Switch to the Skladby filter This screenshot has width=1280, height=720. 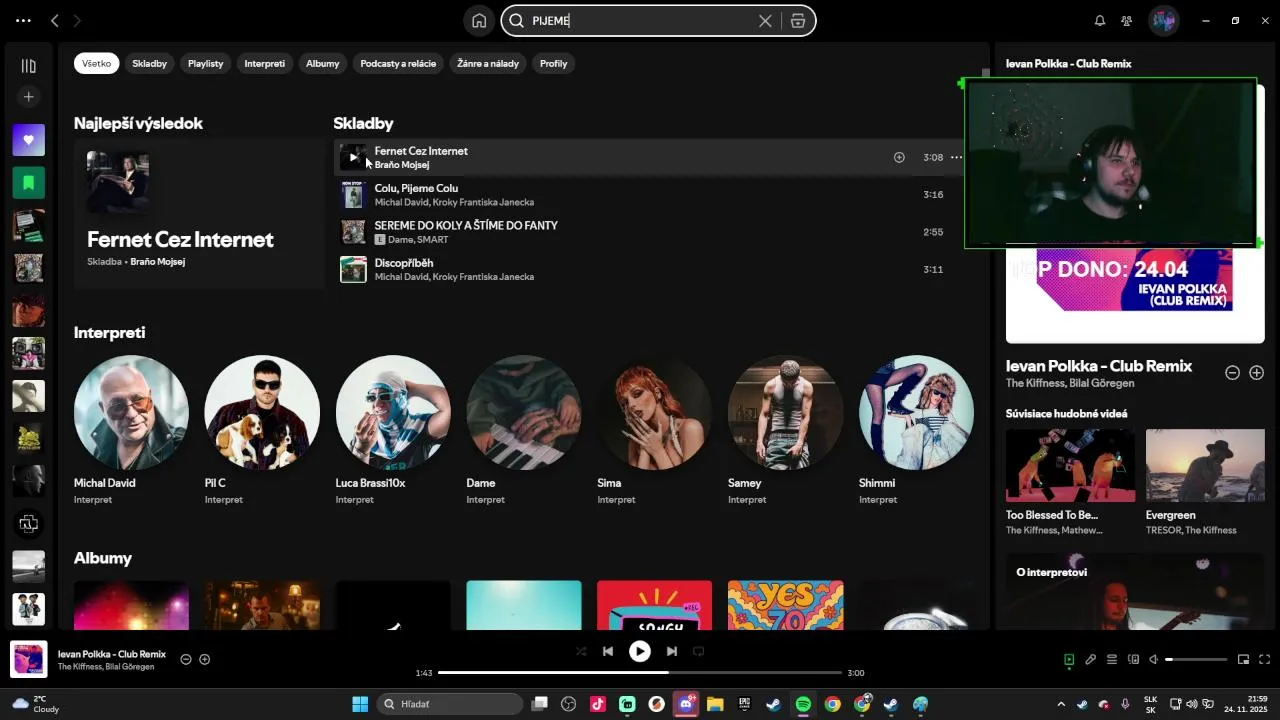[x=150, y=63]
